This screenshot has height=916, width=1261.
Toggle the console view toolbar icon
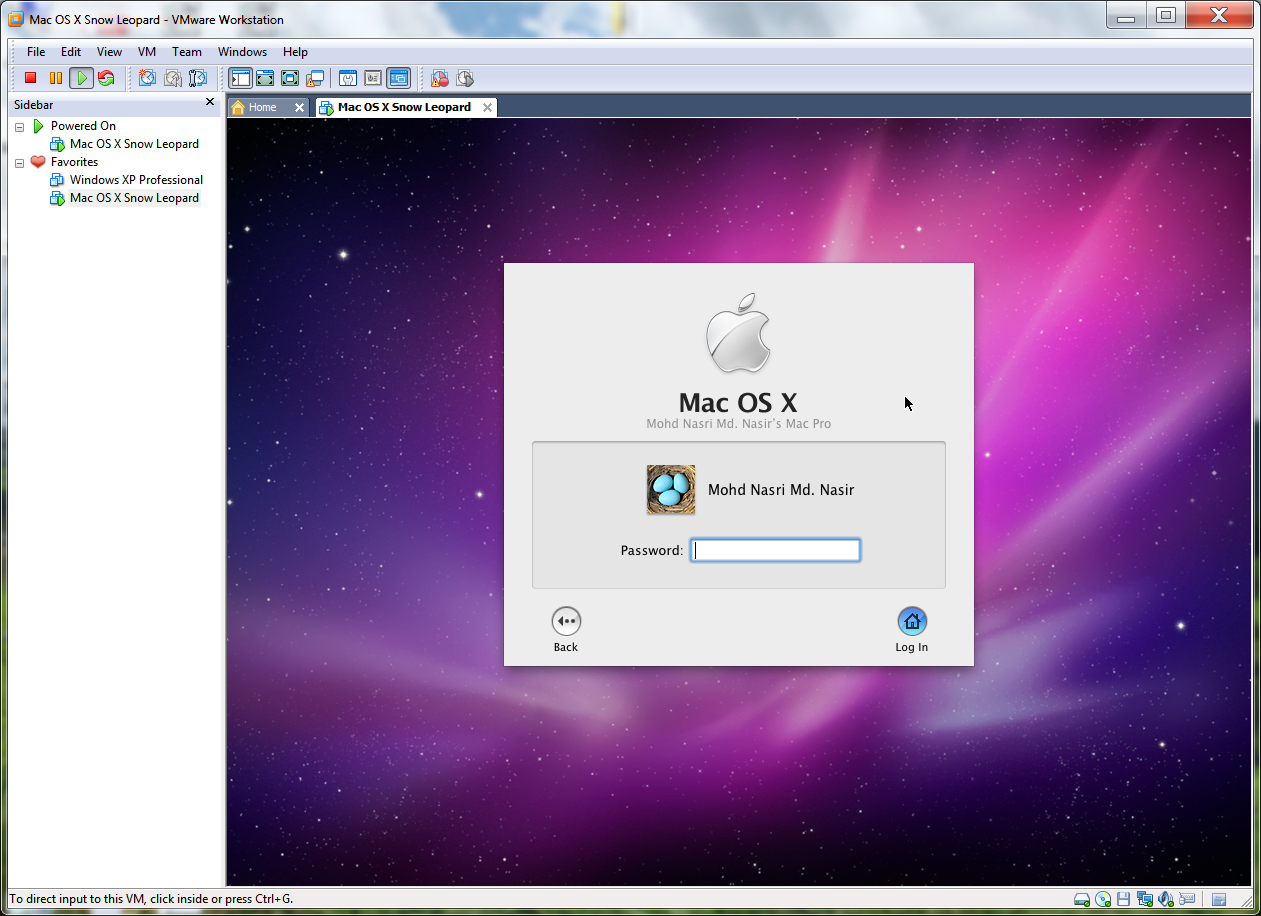click(398, 78)
